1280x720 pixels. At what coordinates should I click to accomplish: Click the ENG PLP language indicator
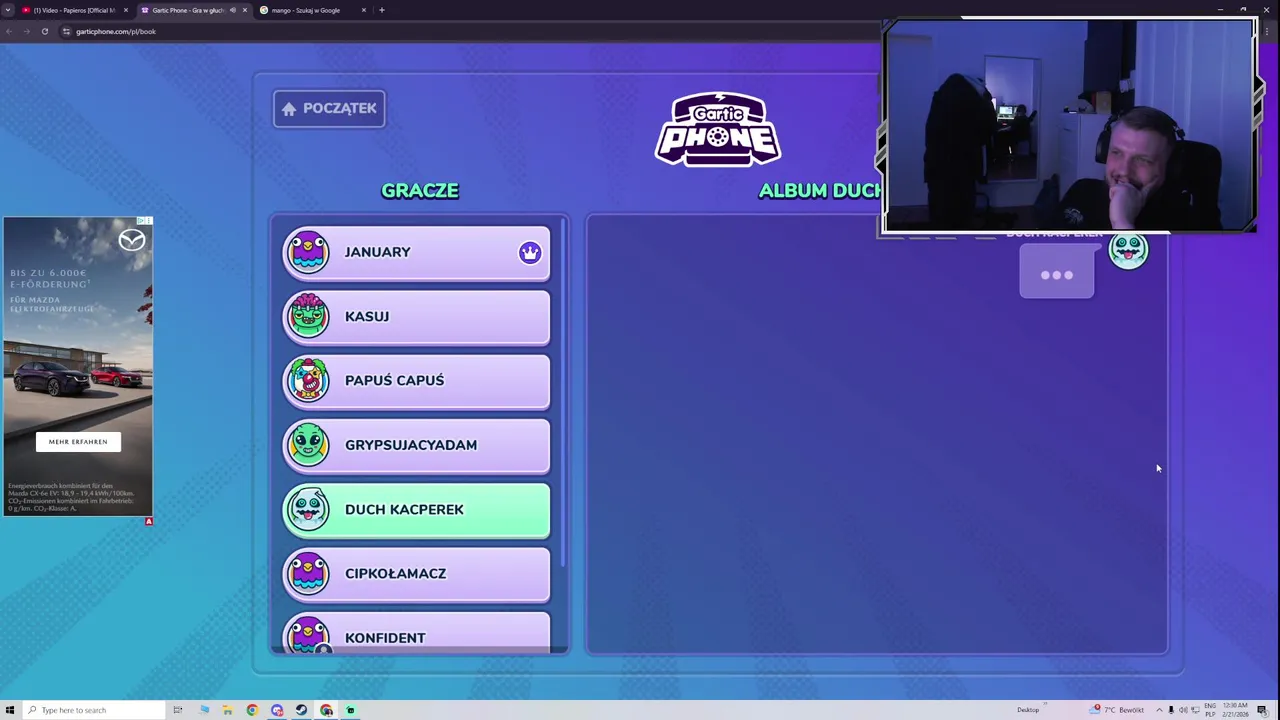point(1210,710)
